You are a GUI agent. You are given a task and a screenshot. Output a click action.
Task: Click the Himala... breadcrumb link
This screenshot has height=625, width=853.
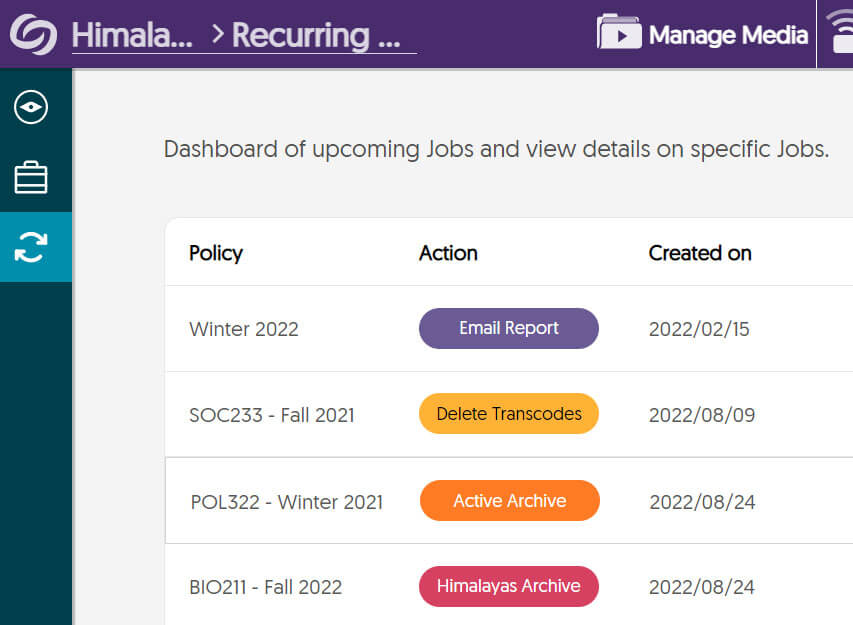pos(132,35)
